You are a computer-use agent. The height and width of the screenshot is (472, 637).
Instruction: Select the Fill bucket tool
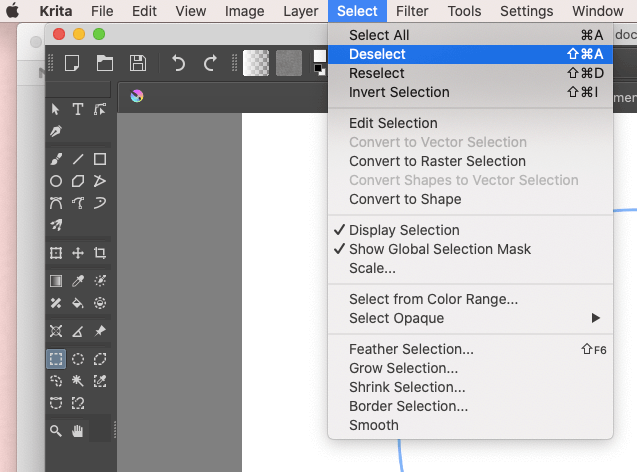(x=78, y=303)
